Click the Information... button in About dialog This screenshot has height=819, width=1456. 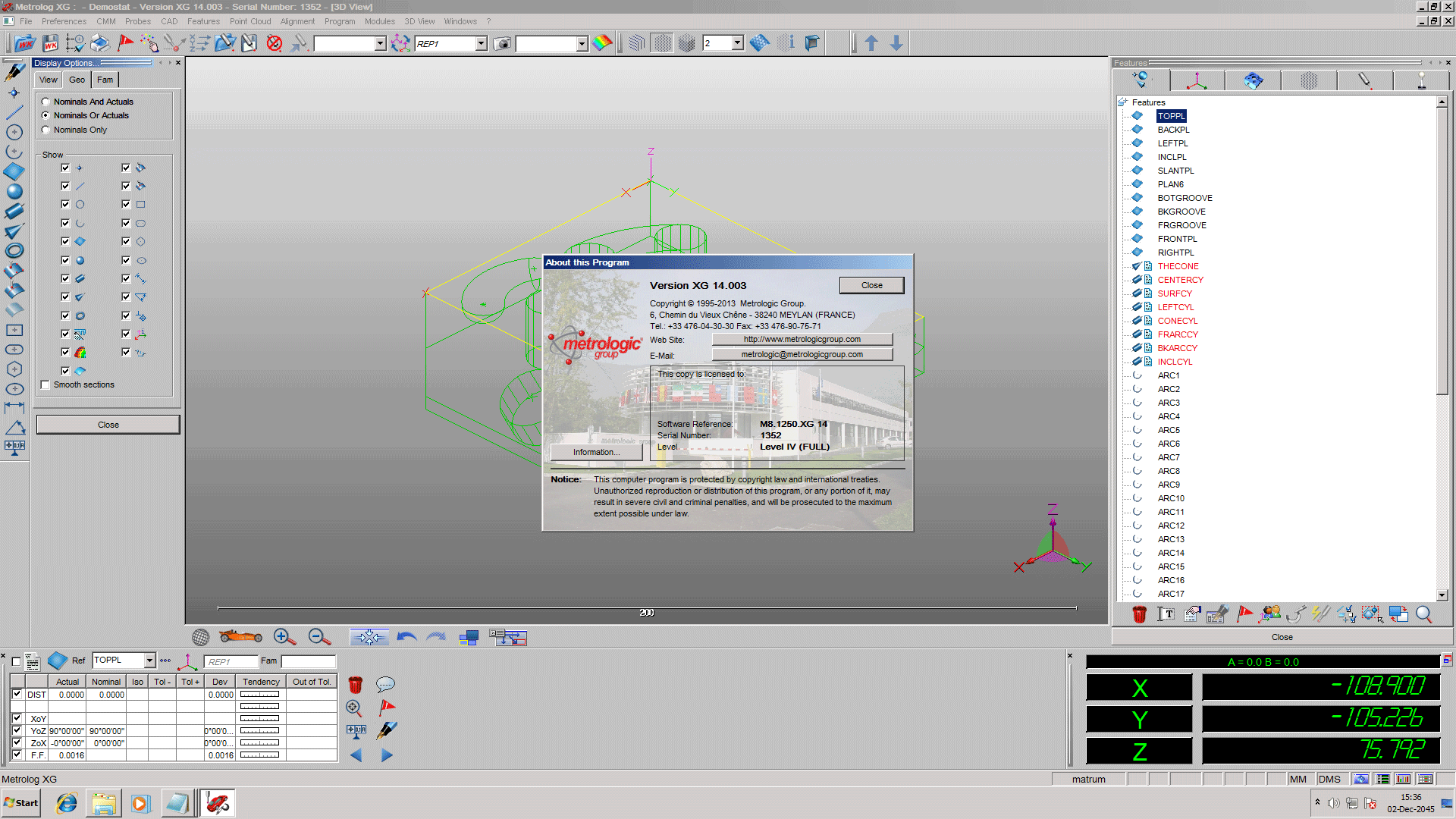coord(596,452)
